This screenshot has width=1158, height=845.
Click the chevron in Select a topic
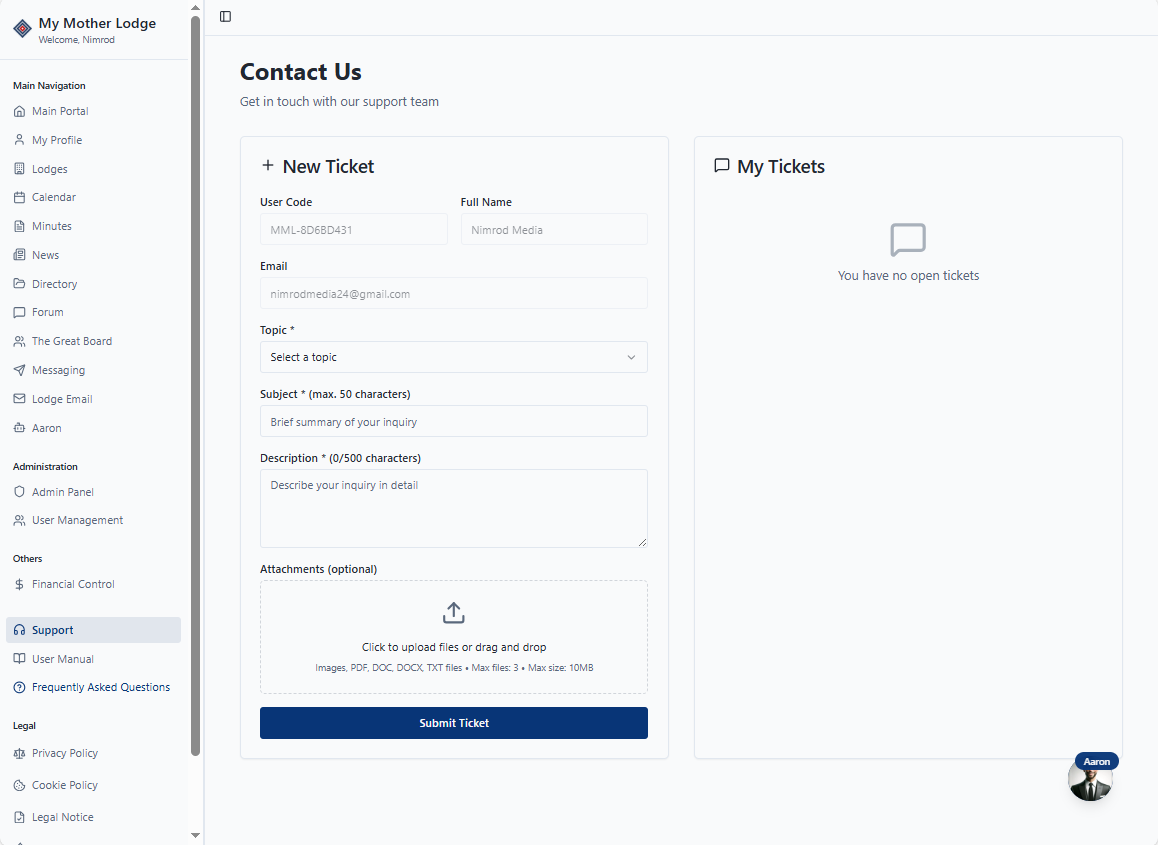click(x=631, y=357)
